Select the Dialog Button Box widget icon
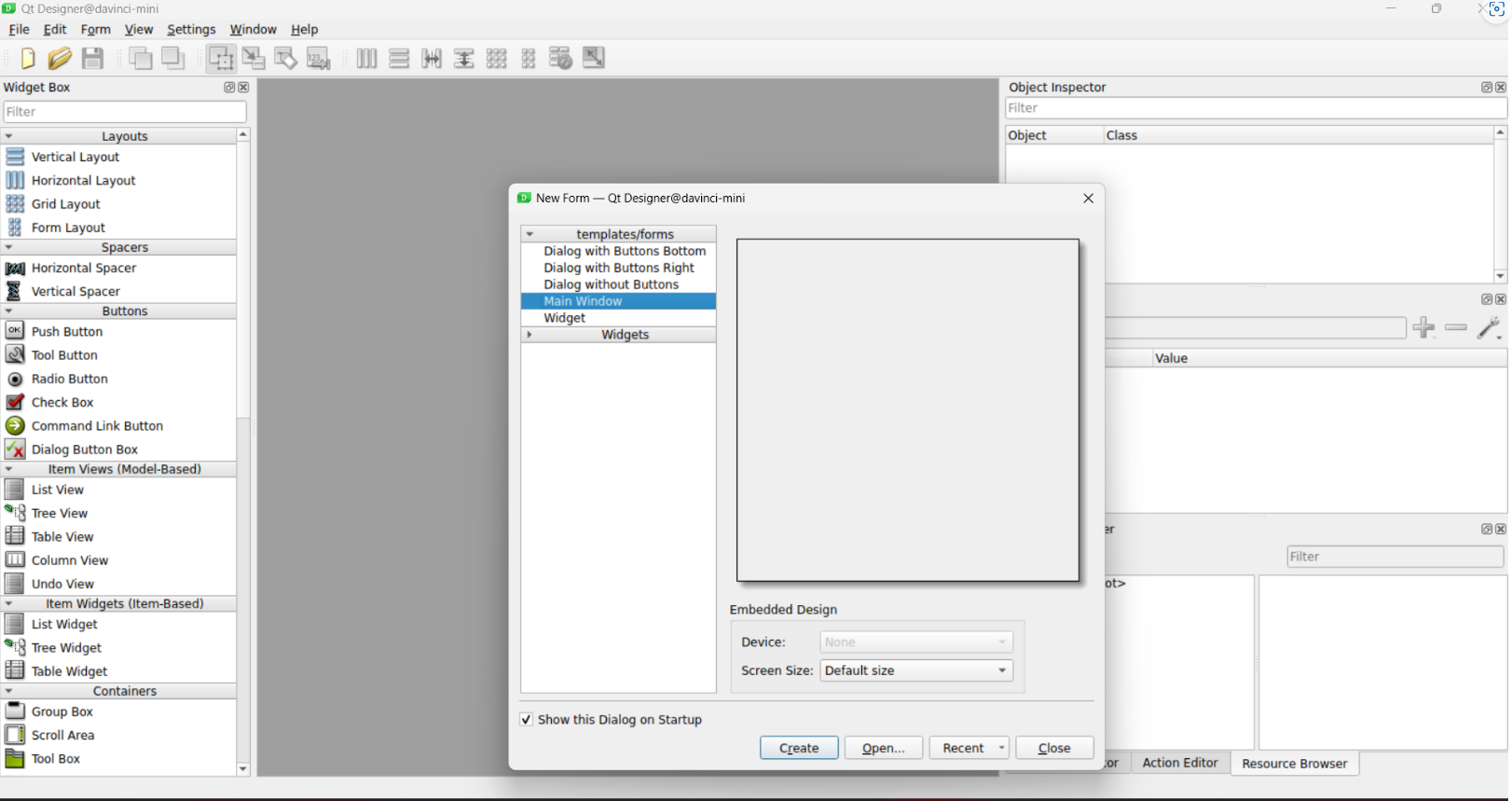 (x=15, y=449)
